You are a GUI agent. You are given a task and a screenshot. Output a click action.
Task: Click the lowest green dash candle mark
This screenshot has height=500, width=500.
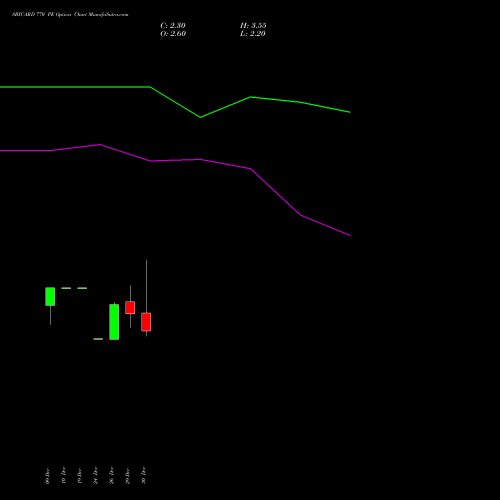pyautogui.click(x=98, y=339)
